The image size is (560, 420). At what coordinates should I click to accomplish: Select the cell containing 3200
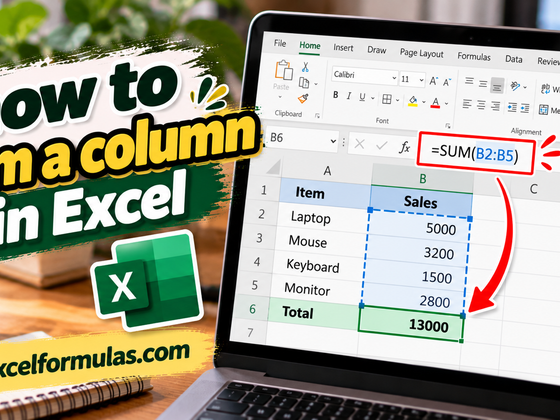[417, 251]
